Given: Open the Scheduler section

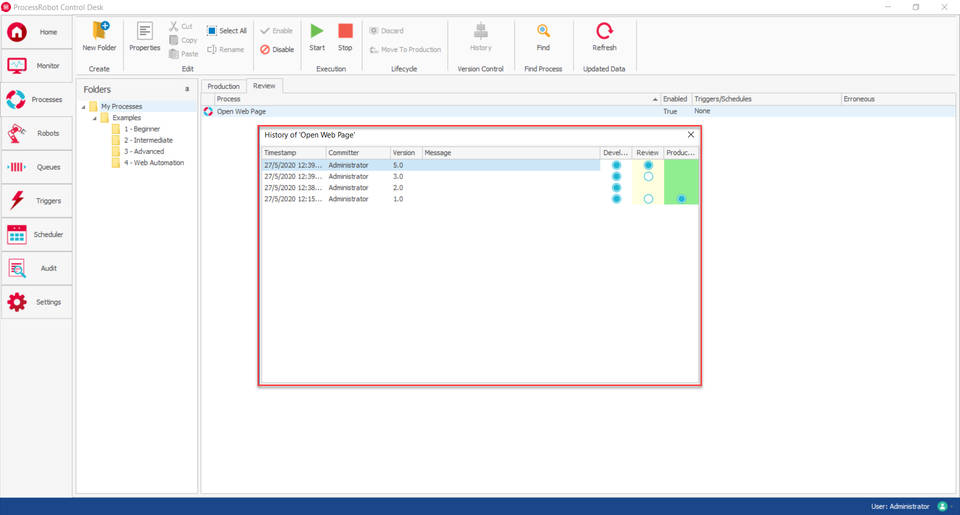Looking at the screenshot, I should pyautogui.click(x=36, y=234).
